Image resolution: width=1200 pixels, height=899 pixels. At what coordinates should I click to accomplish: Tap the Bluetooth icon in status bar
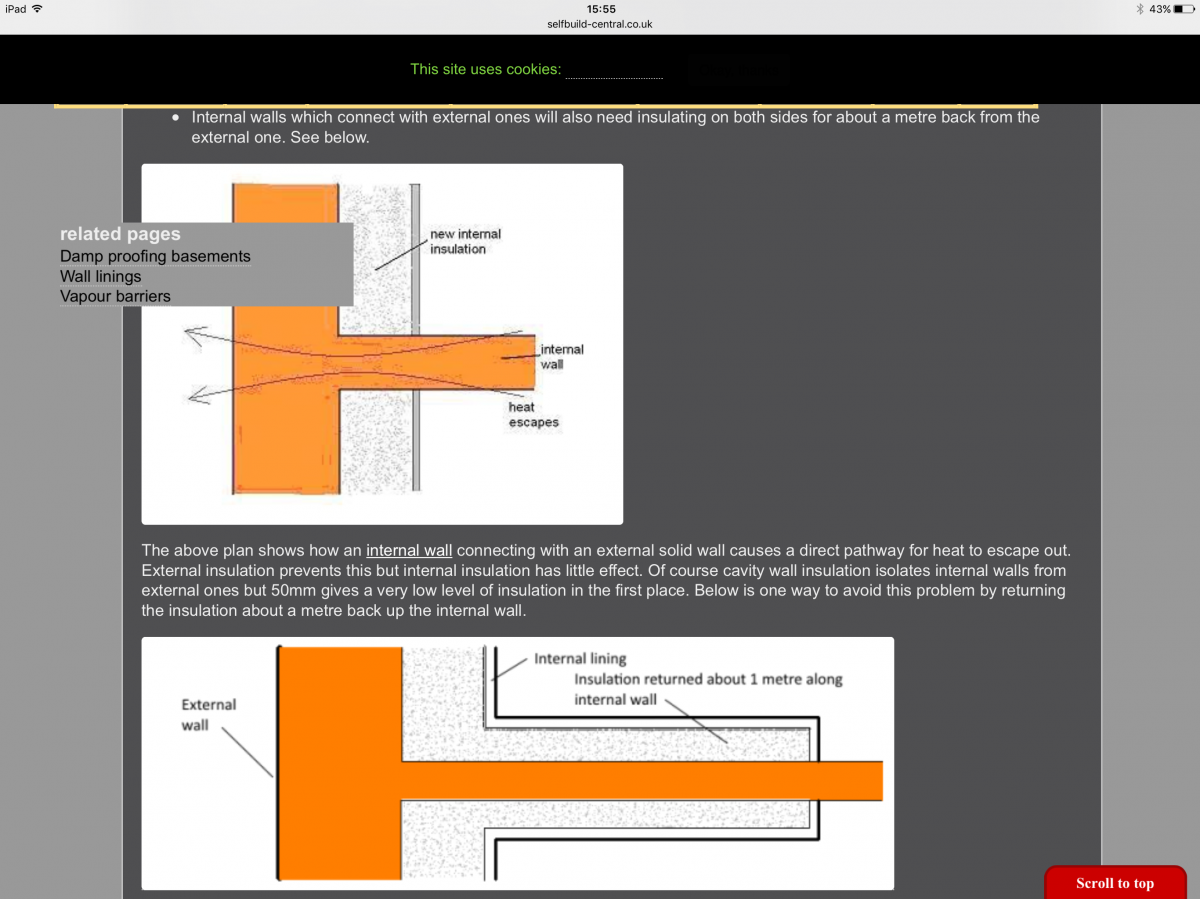[1139, 8]
